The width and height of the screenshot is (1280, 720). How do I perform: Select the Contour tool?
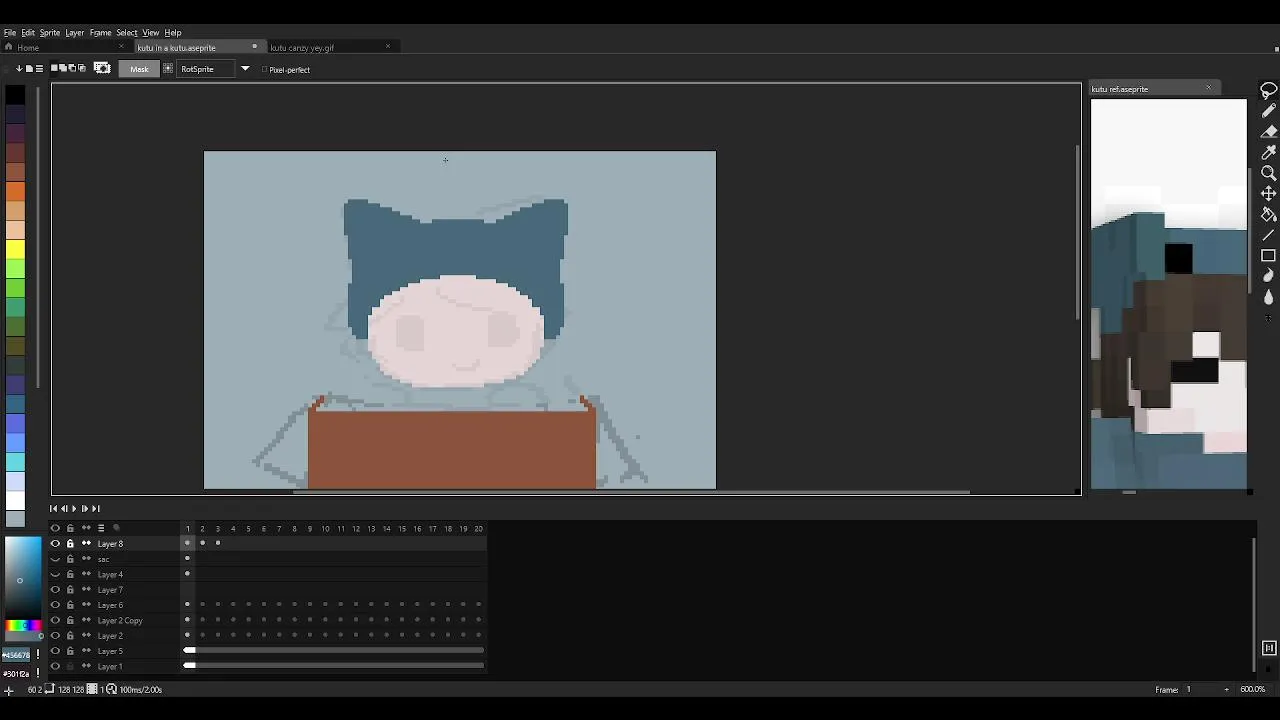[x=1269, y=276]
